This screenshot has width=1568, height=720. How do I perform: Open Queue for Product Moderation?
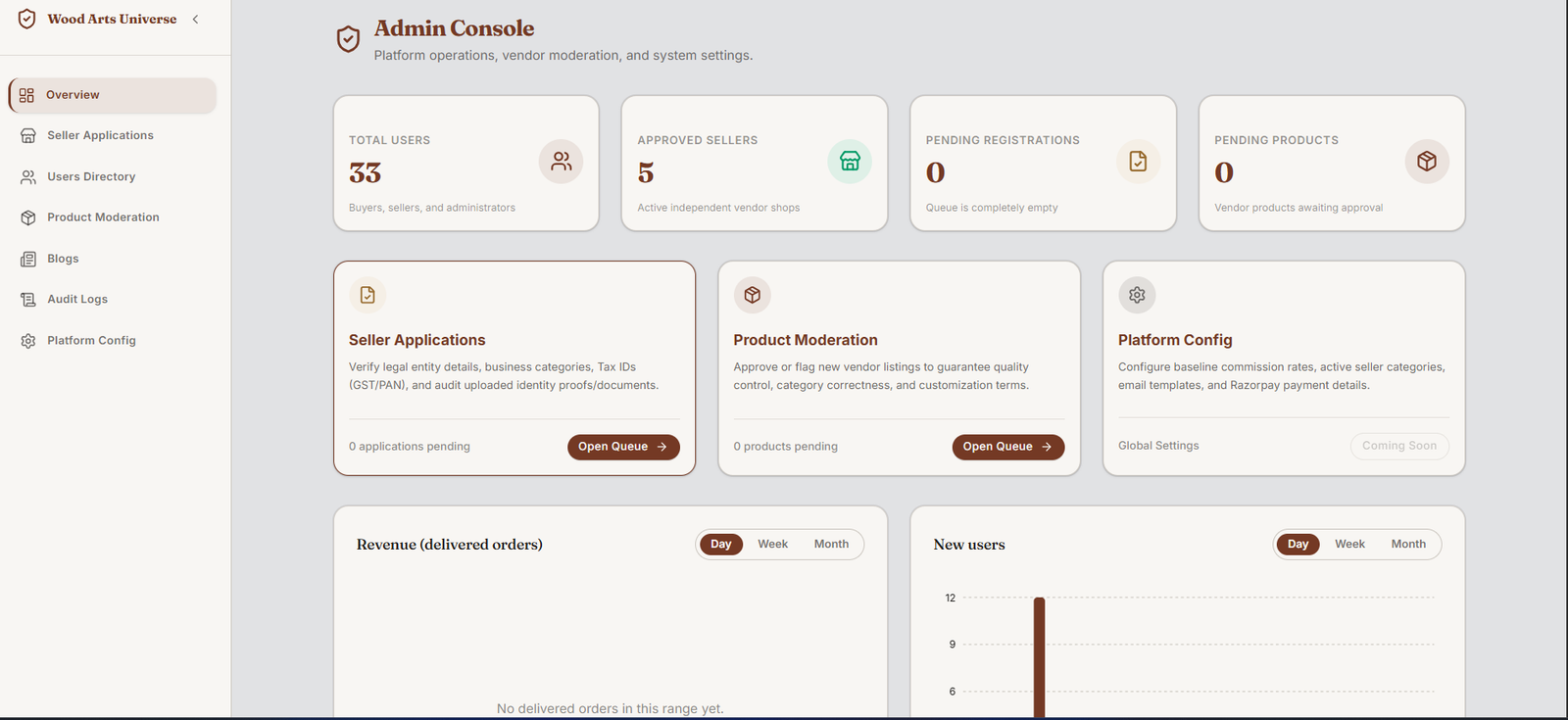1008,447
